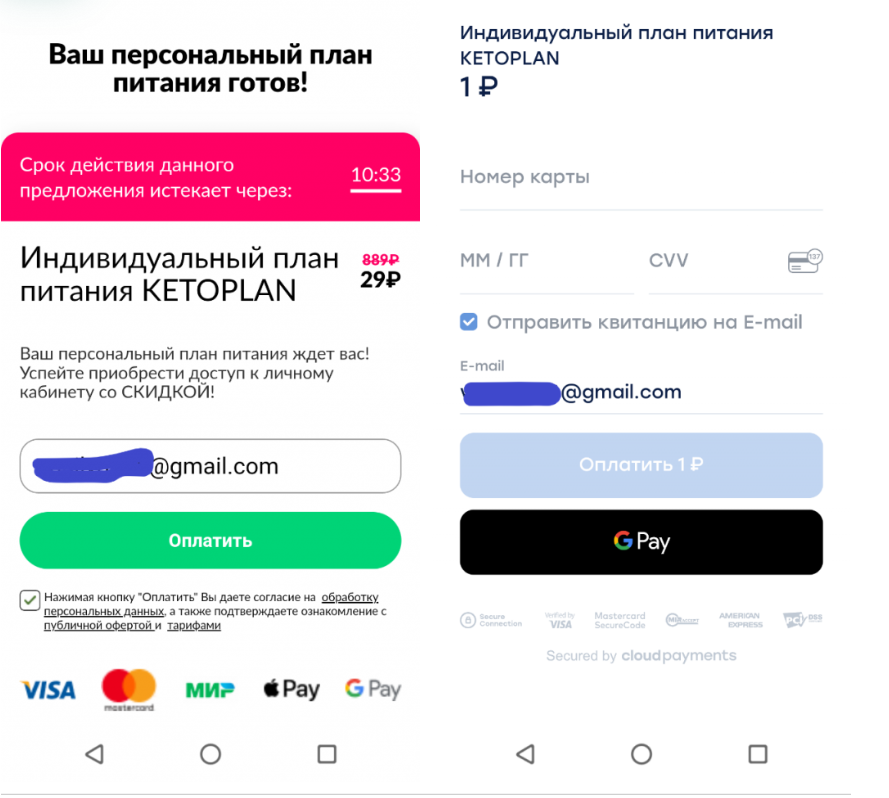The width and height of the screenshot is (889, 798).
Task: Tap right screen recent apps square
Action: tap(758, 754)
